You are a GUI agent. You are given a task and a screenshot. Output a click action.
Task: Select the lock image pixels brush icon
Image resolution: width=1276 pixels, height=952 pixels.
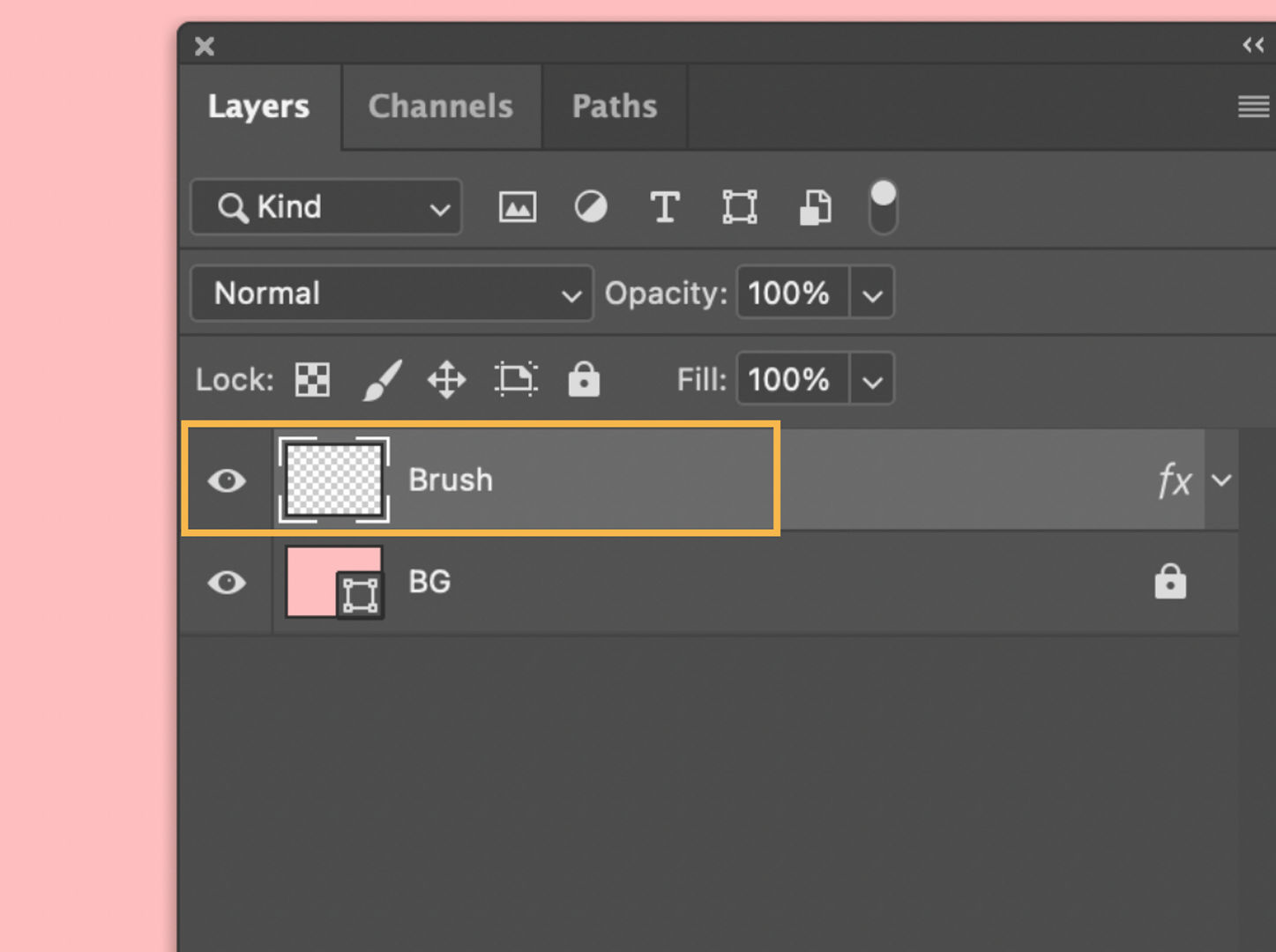pos(381,379)
